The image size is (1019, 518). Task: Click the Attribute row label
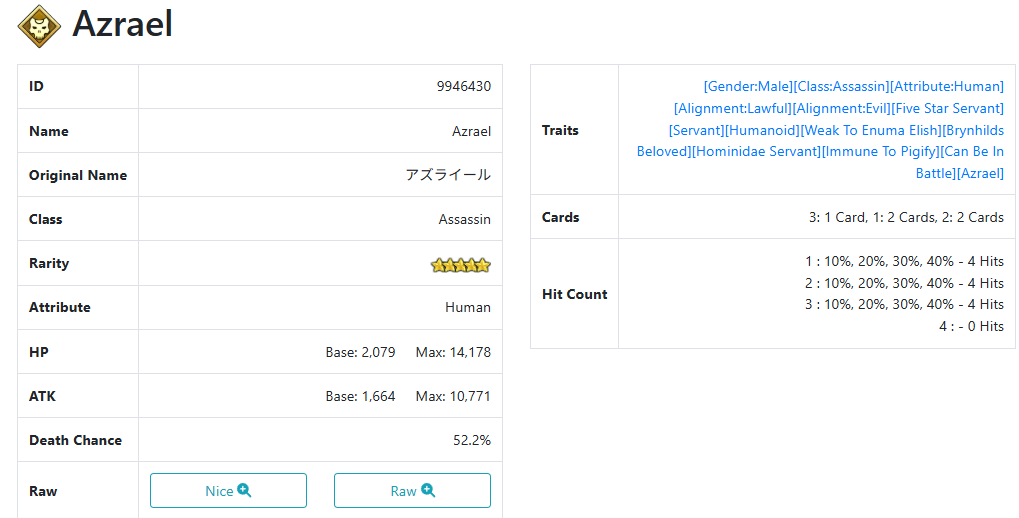click(60, 307)
